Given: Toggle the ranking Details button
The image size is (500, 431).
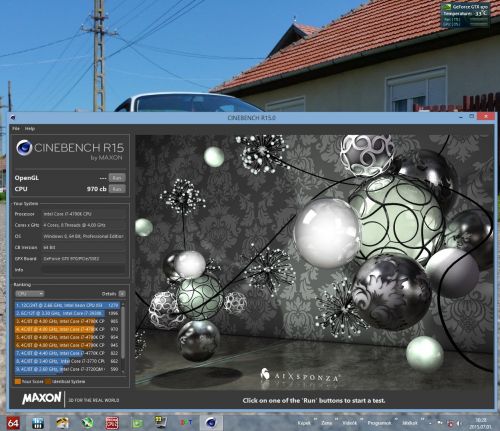Looking at the screenshot, I should pos(122,294).
